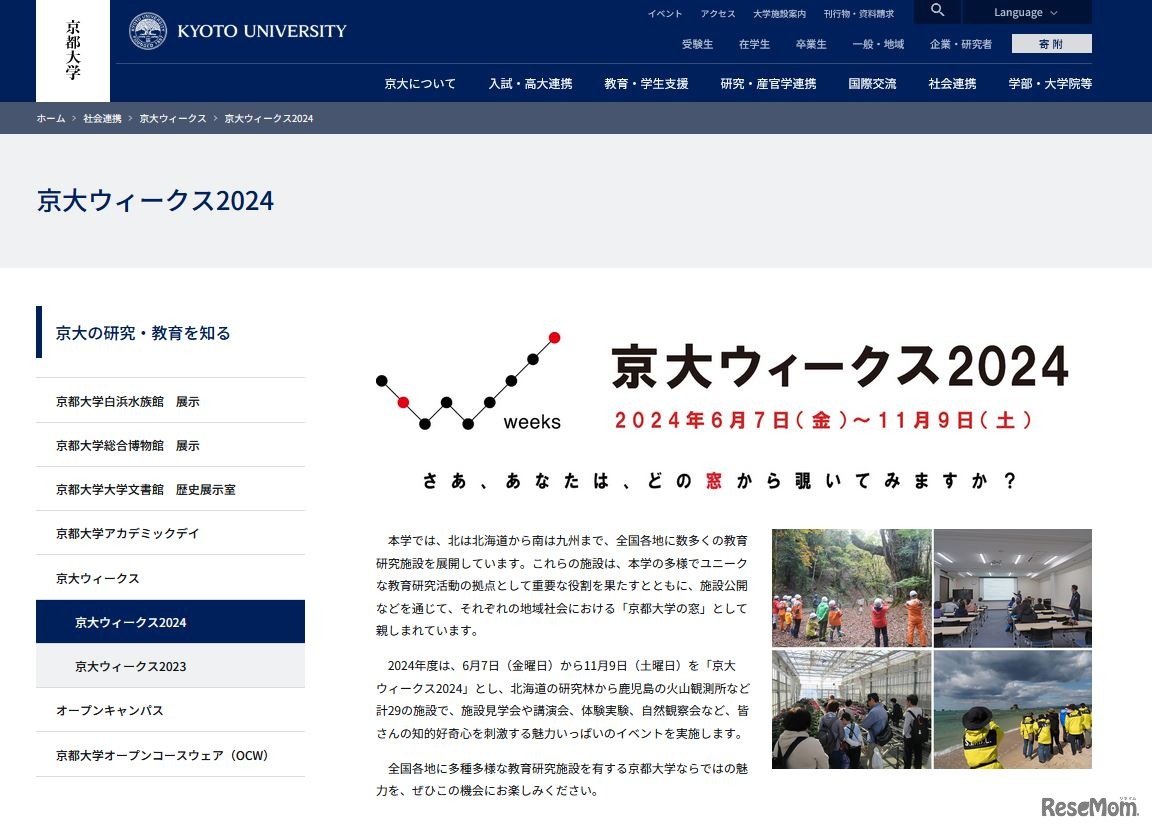Click the 寄附 button
Image resolution: width=1152 pixels, height=830 pixels.
tap(1051, 44)
